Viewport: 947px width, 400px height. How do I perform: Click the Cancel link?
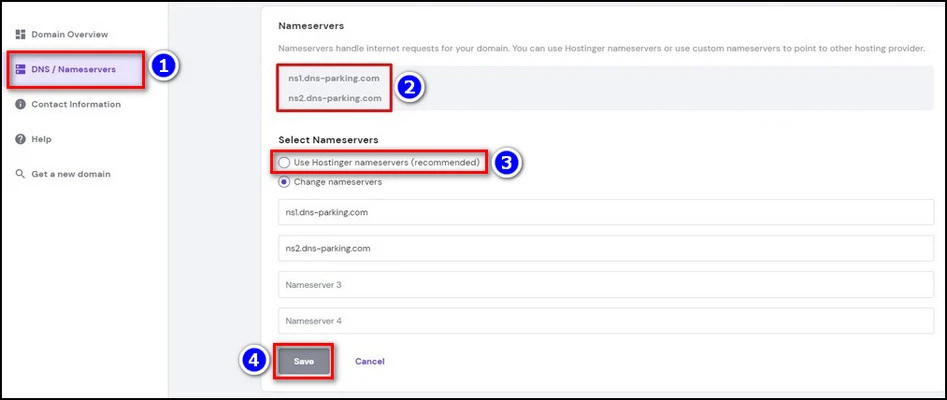pyautogui.click(x=370, y=361)
